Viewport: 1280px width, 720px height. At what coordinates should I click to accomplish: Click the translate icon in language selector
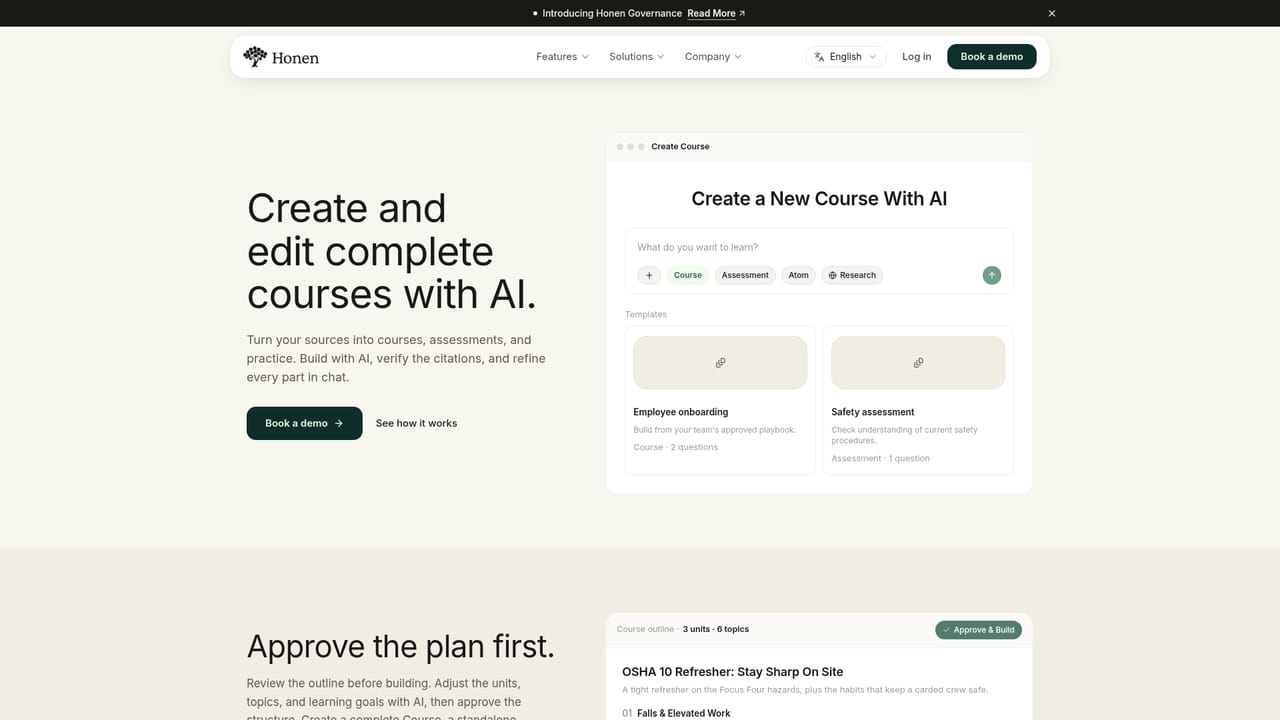coord(819,57)
